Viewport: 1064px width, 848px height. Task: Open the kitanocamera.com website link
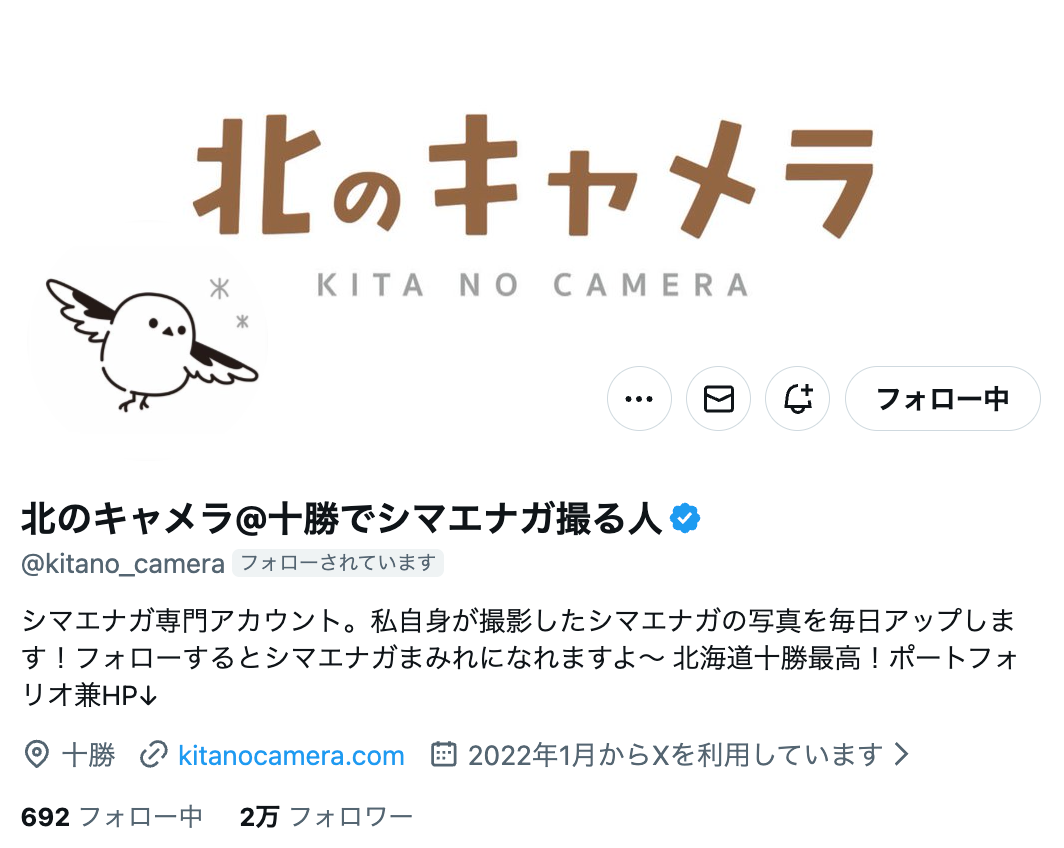click(x=291, y=755)
